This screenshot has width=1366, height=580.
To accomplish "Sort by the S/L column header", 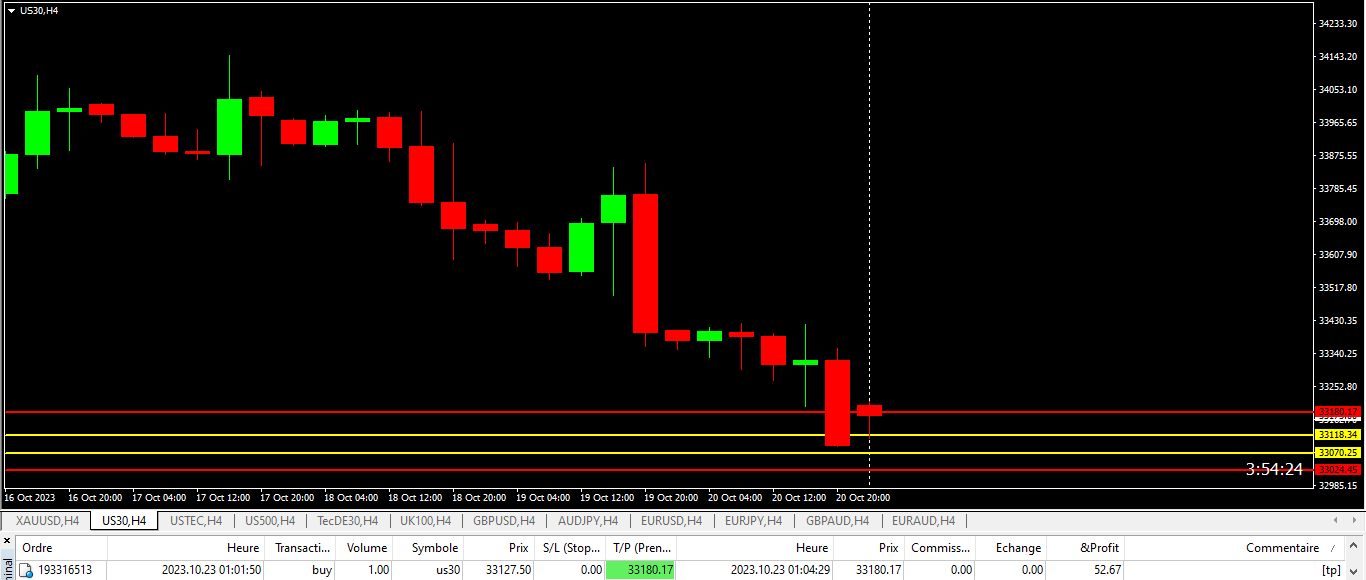I will (x=570, y=548).
